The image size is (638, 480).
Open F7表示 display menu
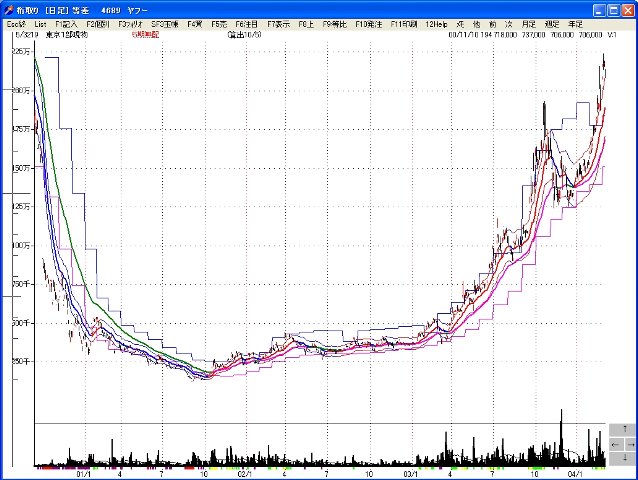278,22
